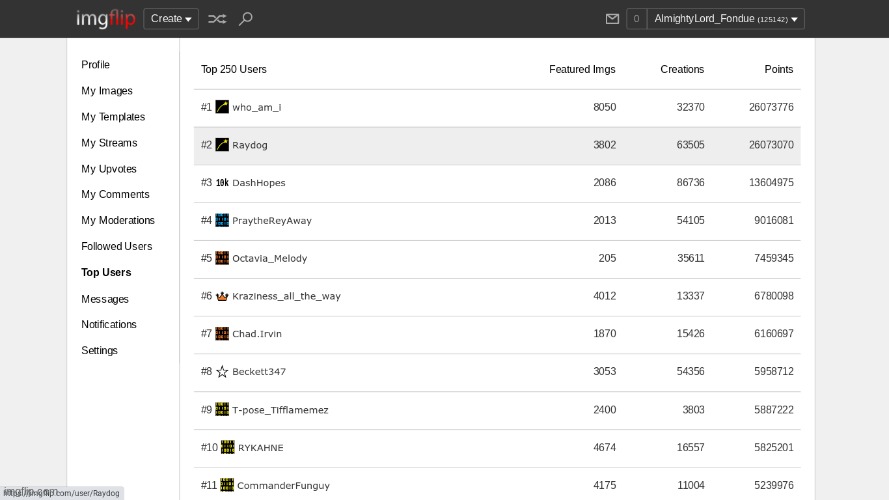Click who_am_i's points value 26073776
Viewport: 889px width, 500px height.
(x=771, y=107)
